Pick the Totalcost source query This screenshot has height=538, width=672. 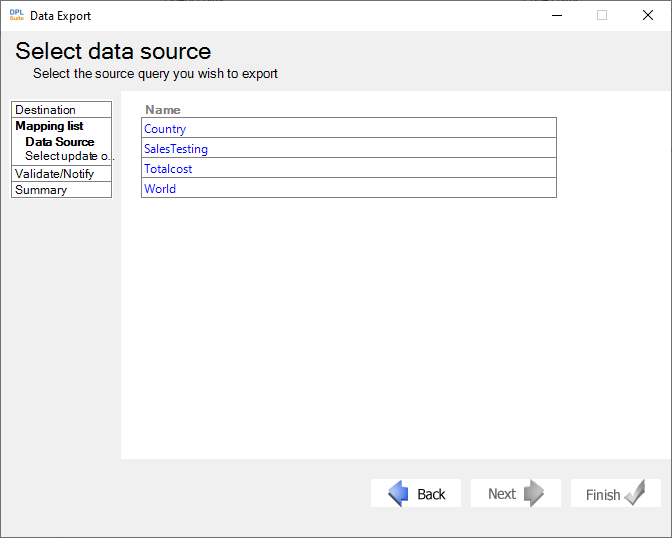click(x=349, y=168)
